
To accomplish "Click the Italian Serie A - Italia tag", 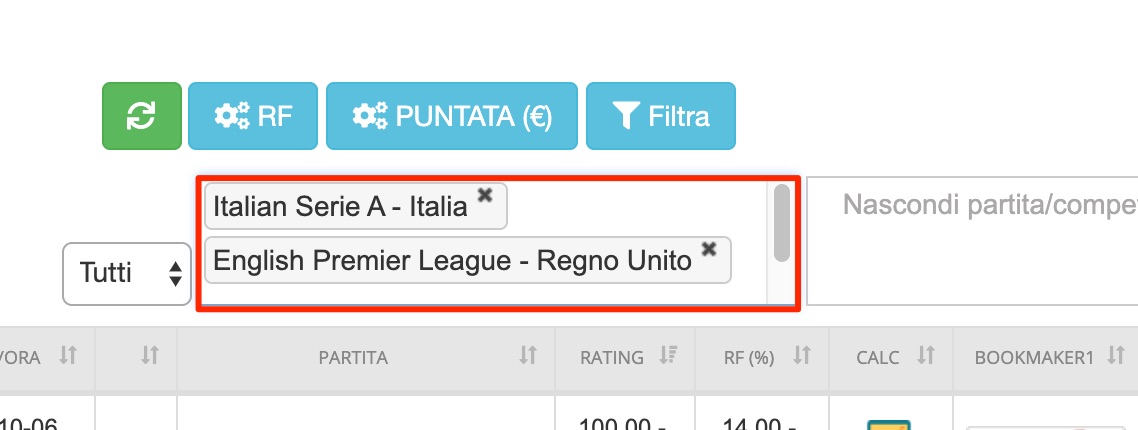I will point(340,206).
